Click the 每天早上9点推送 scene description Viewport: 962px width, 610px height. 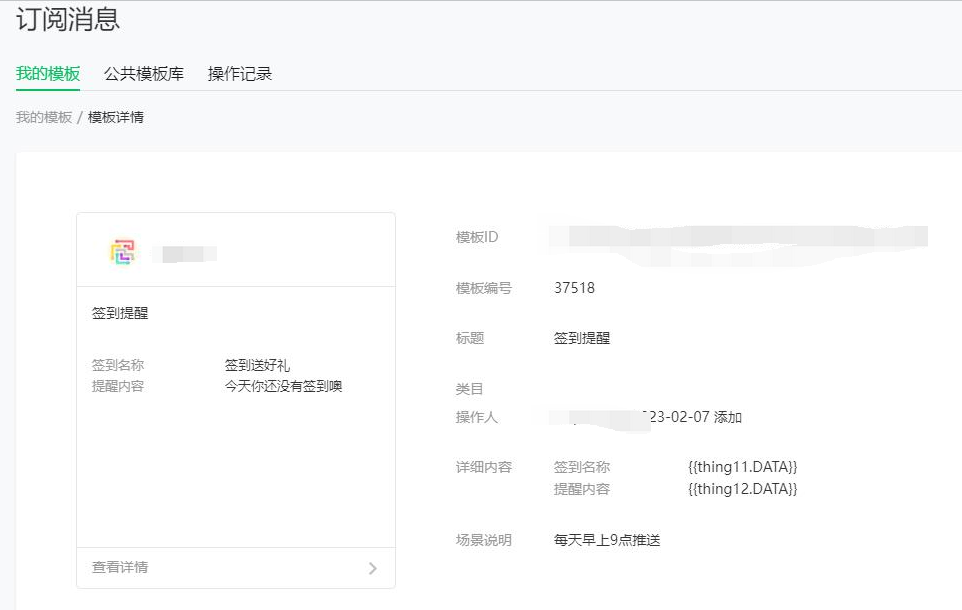pyautogui.click(x=607, y=540)
